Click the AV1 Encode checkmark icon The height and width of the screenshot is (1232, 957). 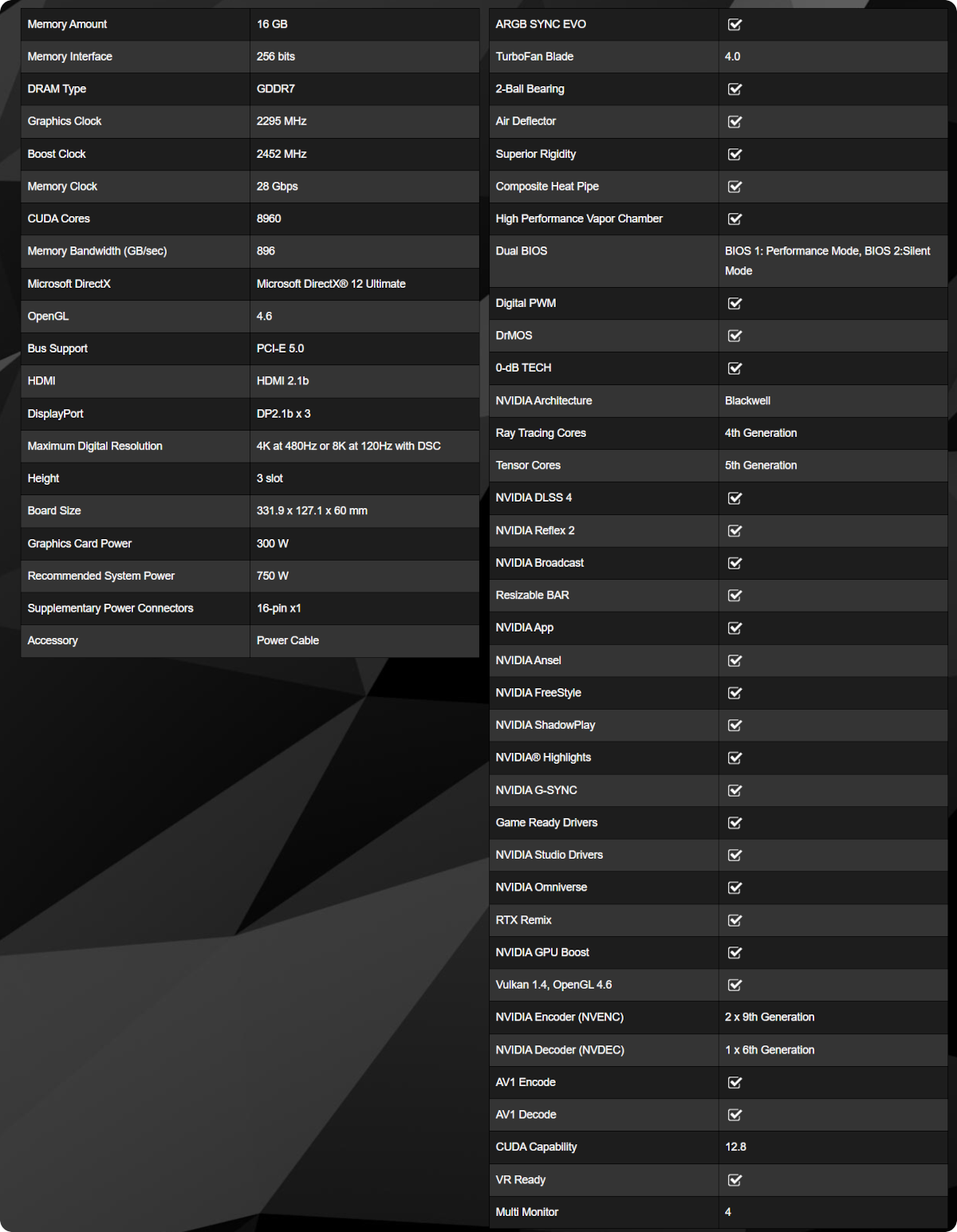point(734,1083)
